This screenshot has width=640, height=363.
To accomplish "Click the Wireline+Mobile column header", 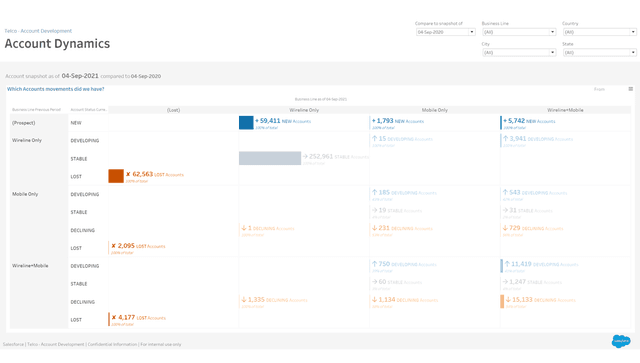I will [565, 110].
